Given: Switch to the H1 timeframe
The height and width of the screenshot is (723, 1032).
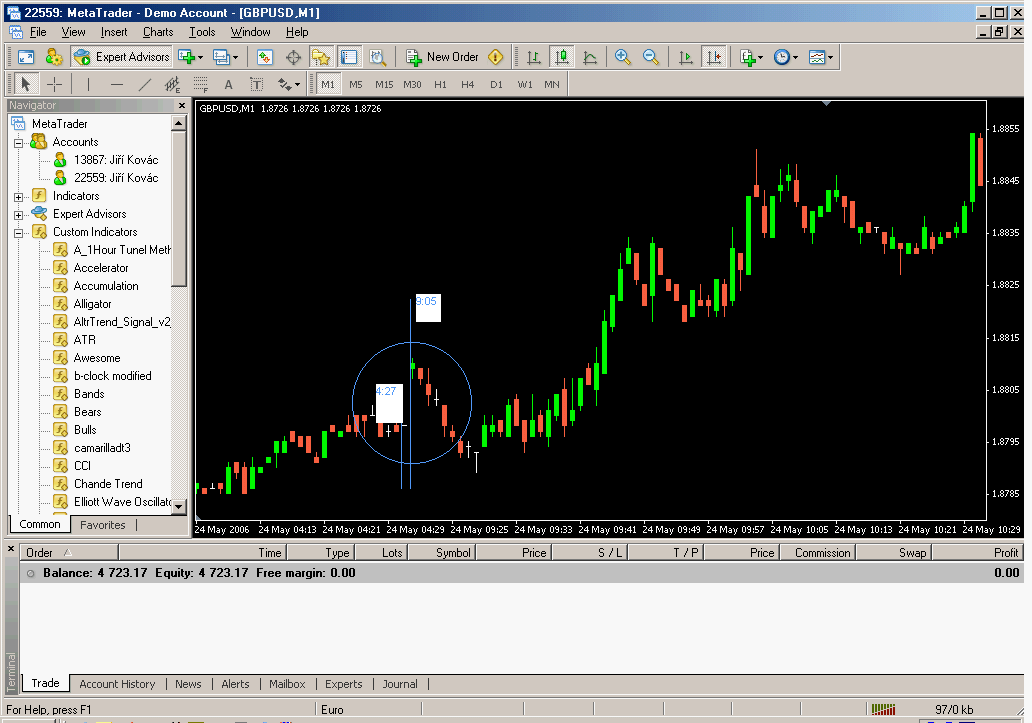Looking at the screenshot, I should coord(440,84).
